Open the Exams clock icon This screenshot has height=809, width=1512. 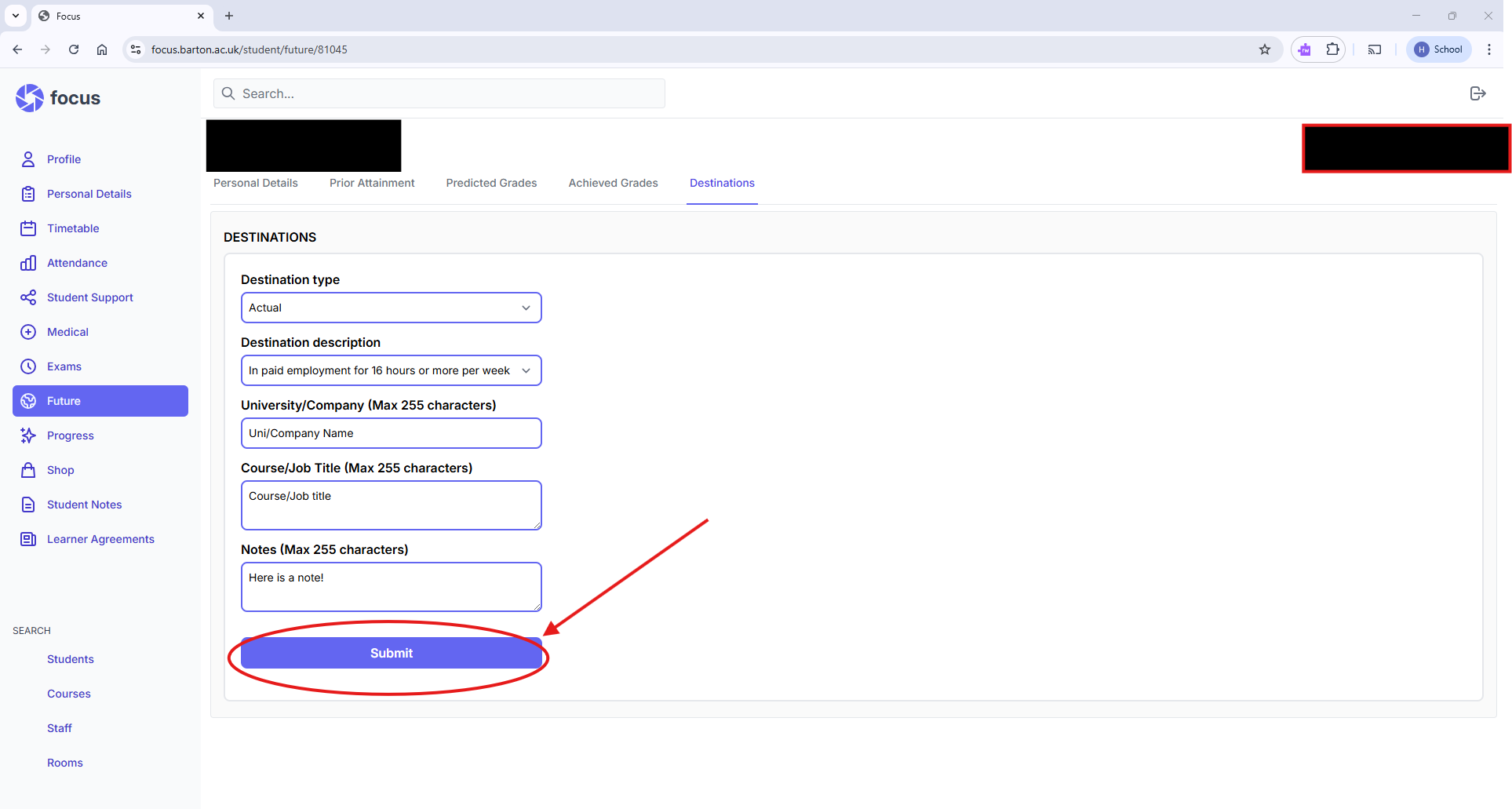(x=28, y=366)
